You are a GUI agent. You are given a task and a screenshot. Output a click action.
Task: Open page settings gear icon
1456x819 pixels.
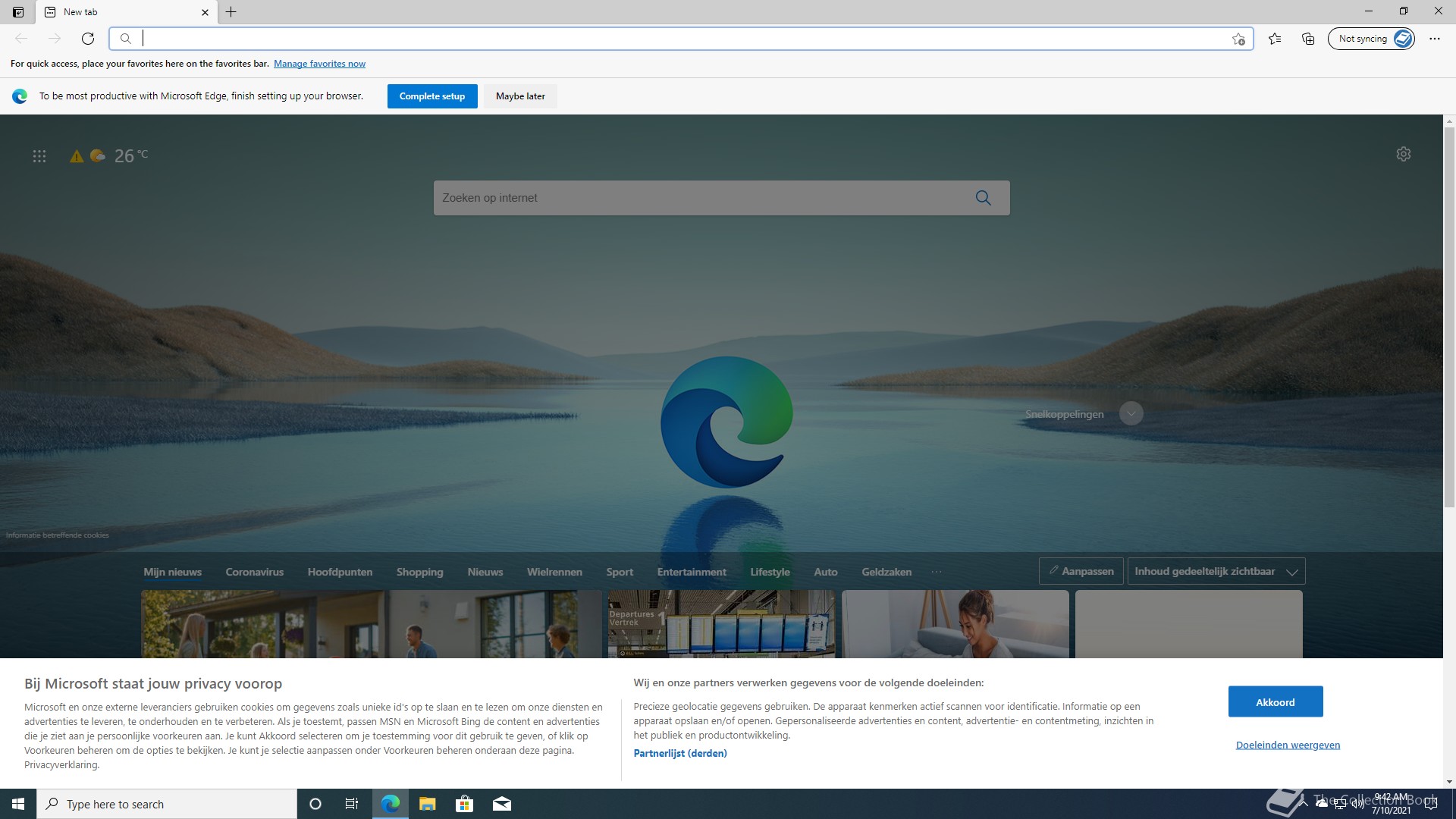(1404, 154)
